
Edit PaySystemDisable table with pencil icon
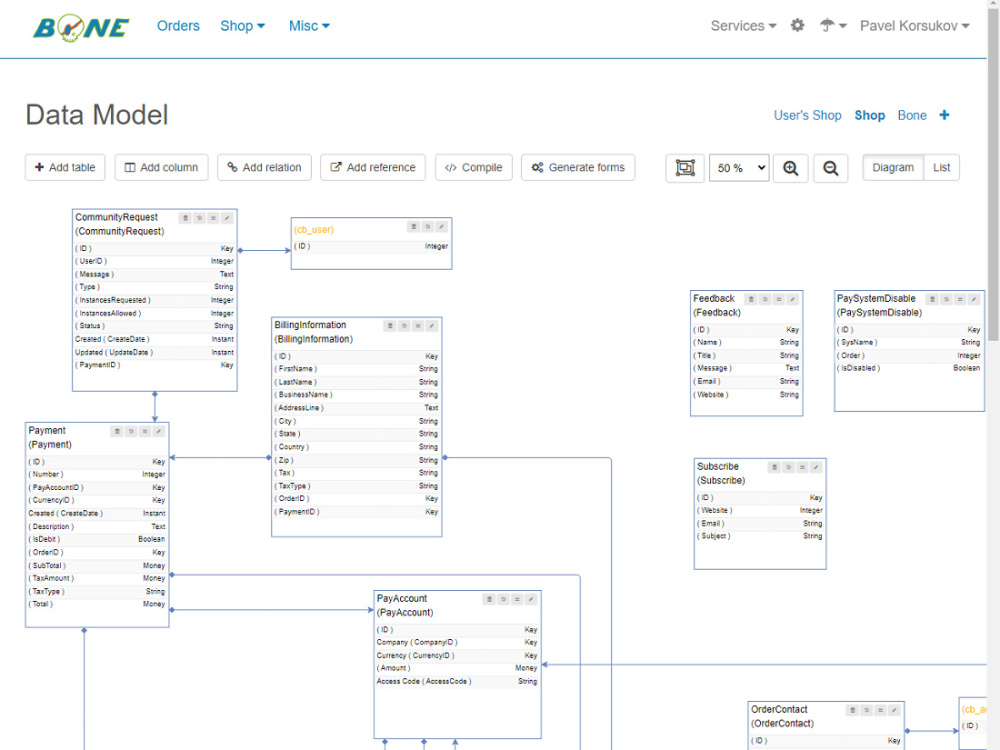(x=974, y=299)
